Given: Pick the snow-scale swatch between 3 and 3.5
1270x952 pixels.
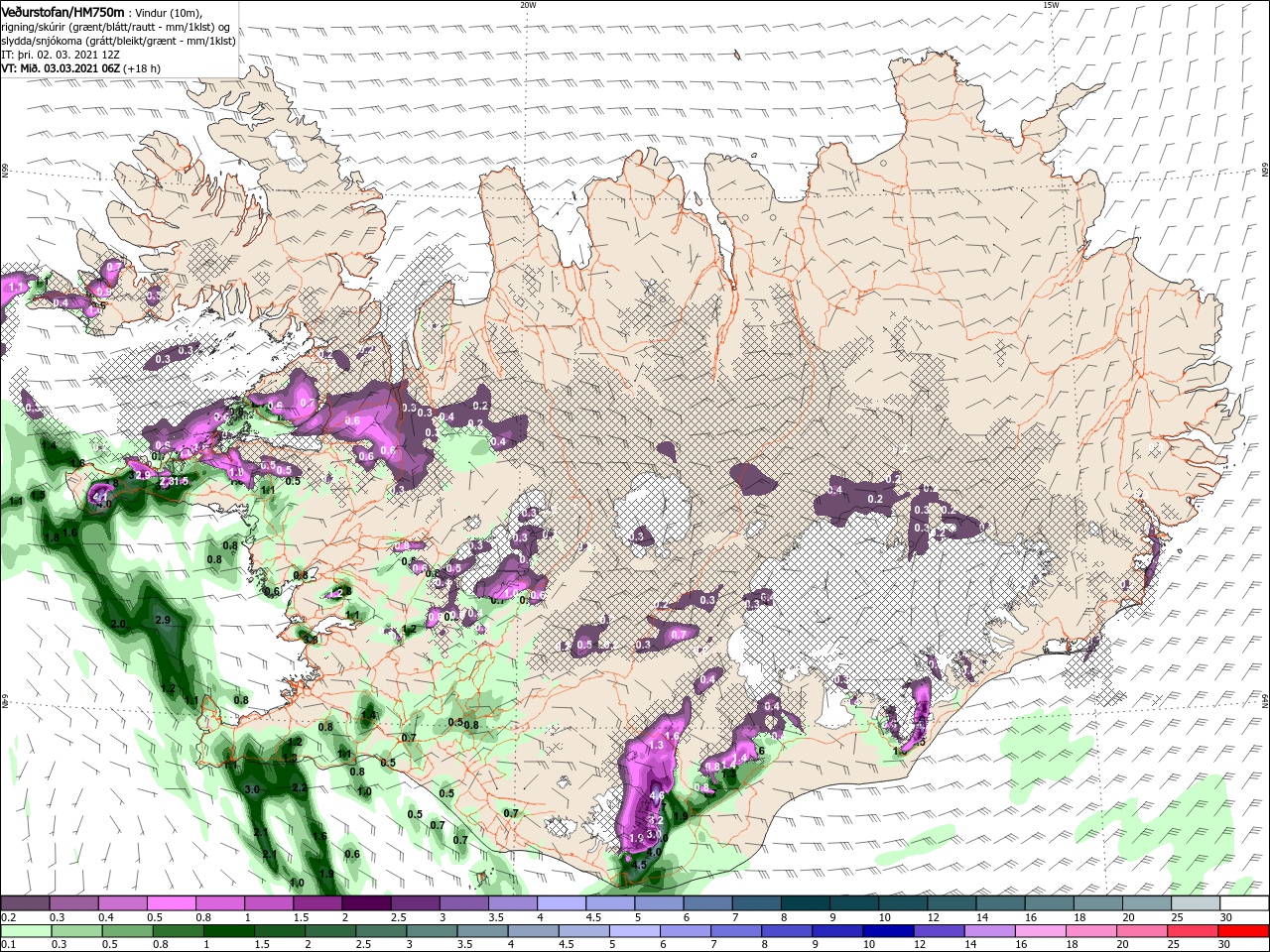Looking at the screenshot, I should [x=463, y=903].
